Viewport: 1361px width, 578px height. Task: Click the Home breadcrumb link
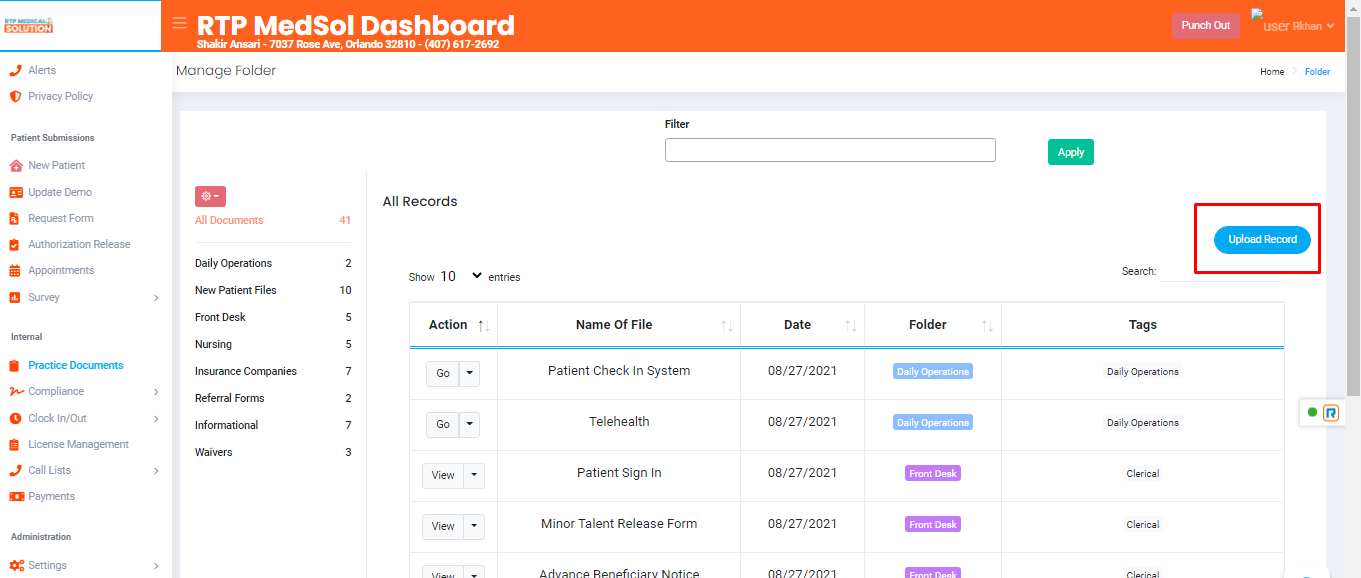1272,72
